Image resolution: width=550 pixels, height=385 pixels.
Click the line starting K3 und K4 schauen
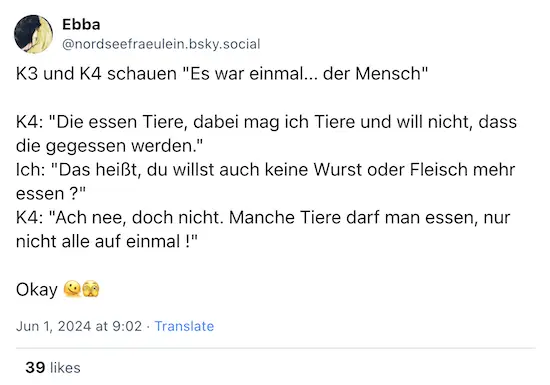tap(222, 74)
